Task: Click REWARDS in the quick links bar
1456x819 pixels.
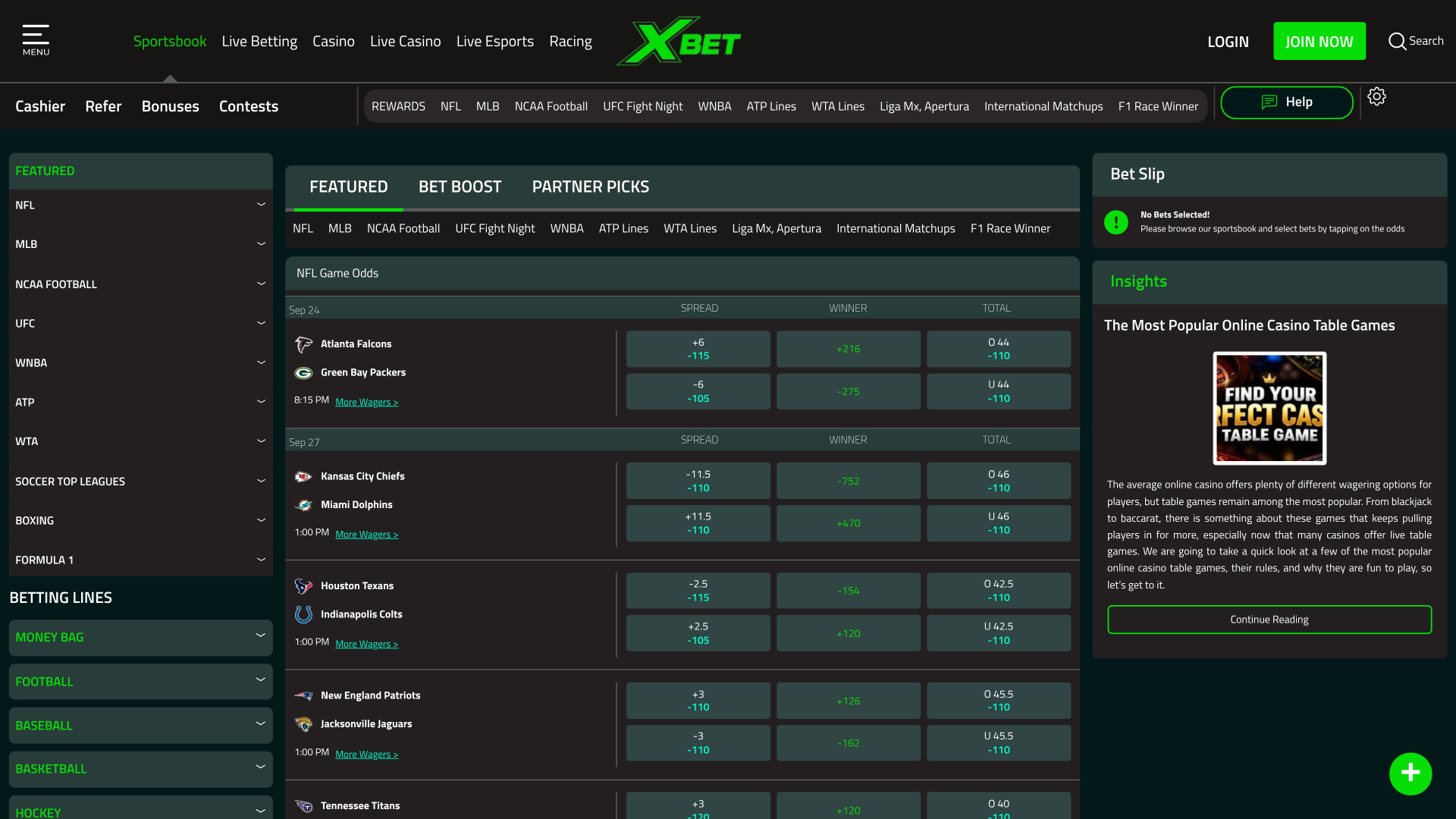Action: coord(398,106)
